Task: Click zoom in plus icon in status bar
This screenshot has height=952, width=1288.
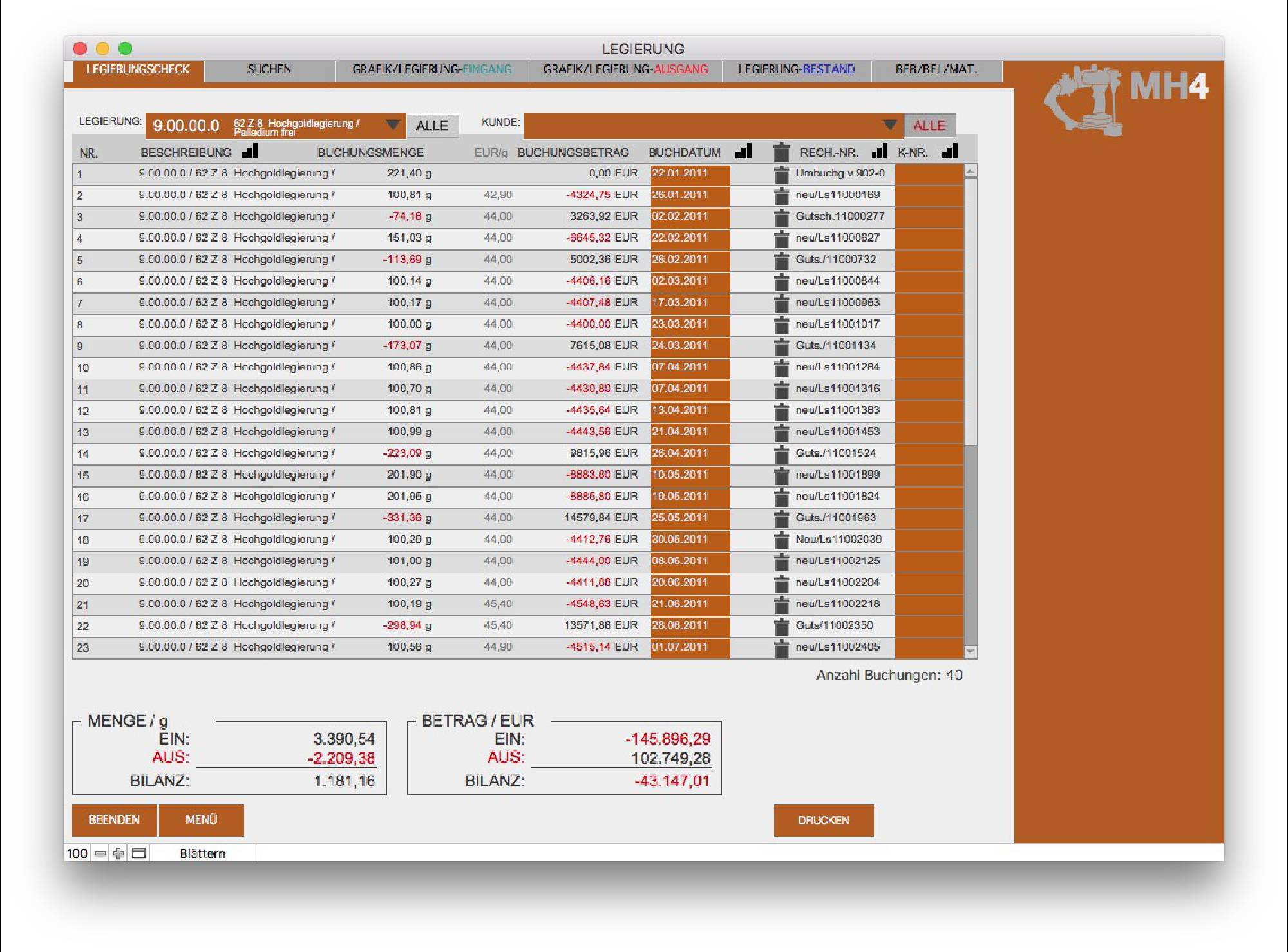Action: coord(118,853)
